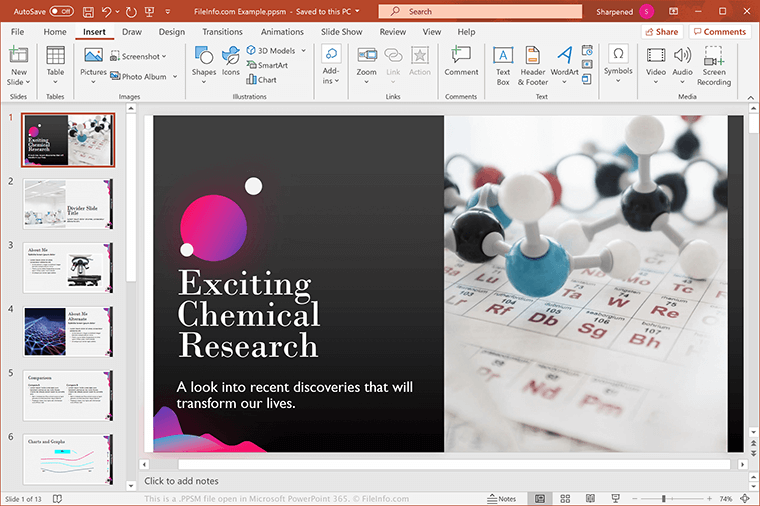Click the Chart icon in Illustrations
Screen dimensions: 760x506
260,80
